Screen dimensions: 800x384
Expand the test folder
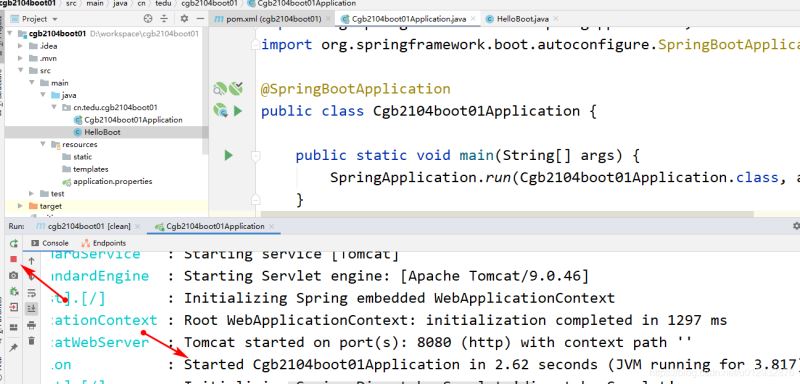coord(32,194)
